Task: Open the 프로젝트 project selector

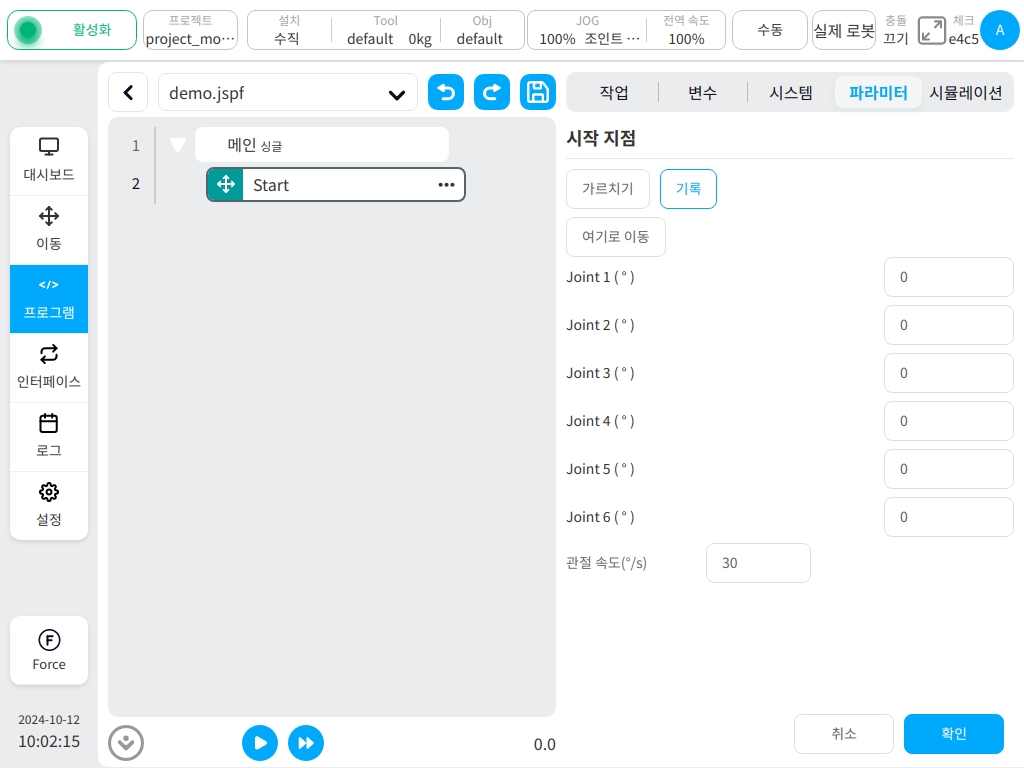Action: coord(190,30)
